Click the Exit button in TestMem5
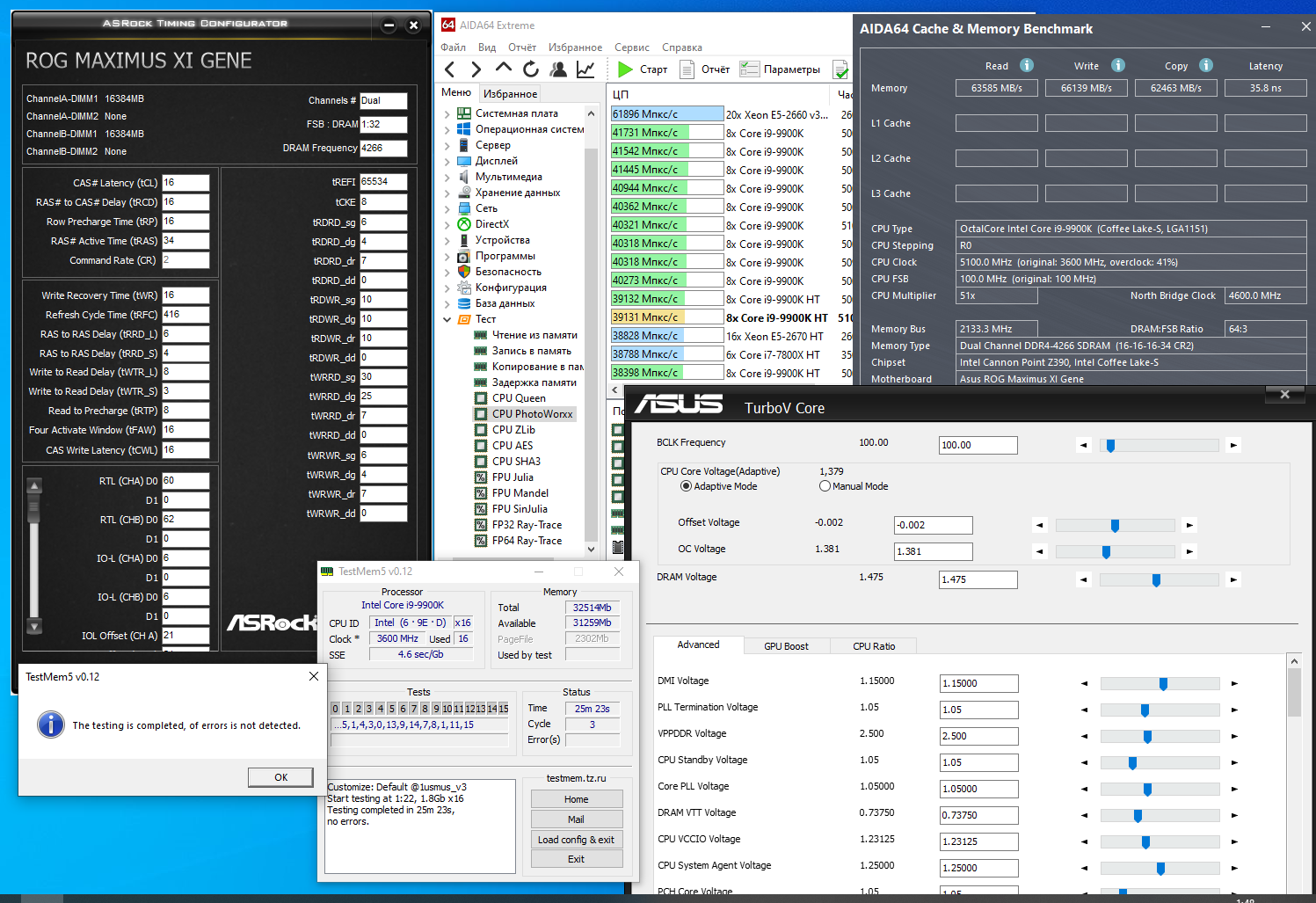Viewport: 1316px width, 903px height. point(577,859)
